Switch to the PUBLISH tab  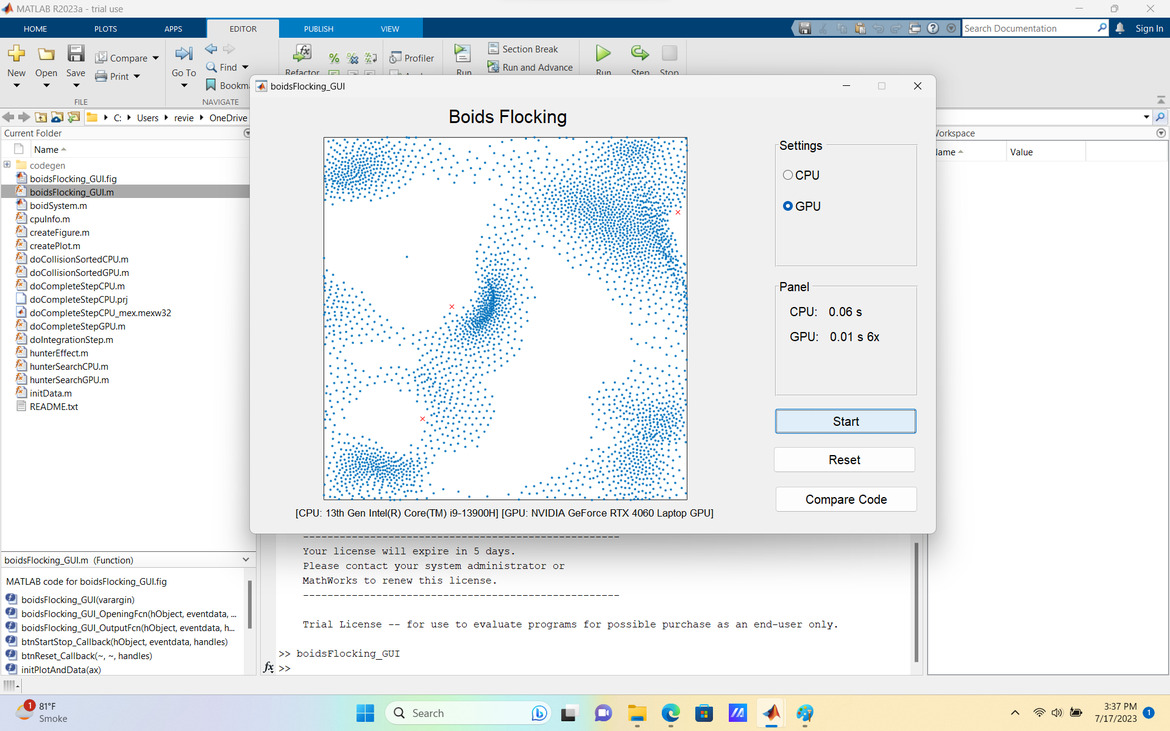coord(319,28)
